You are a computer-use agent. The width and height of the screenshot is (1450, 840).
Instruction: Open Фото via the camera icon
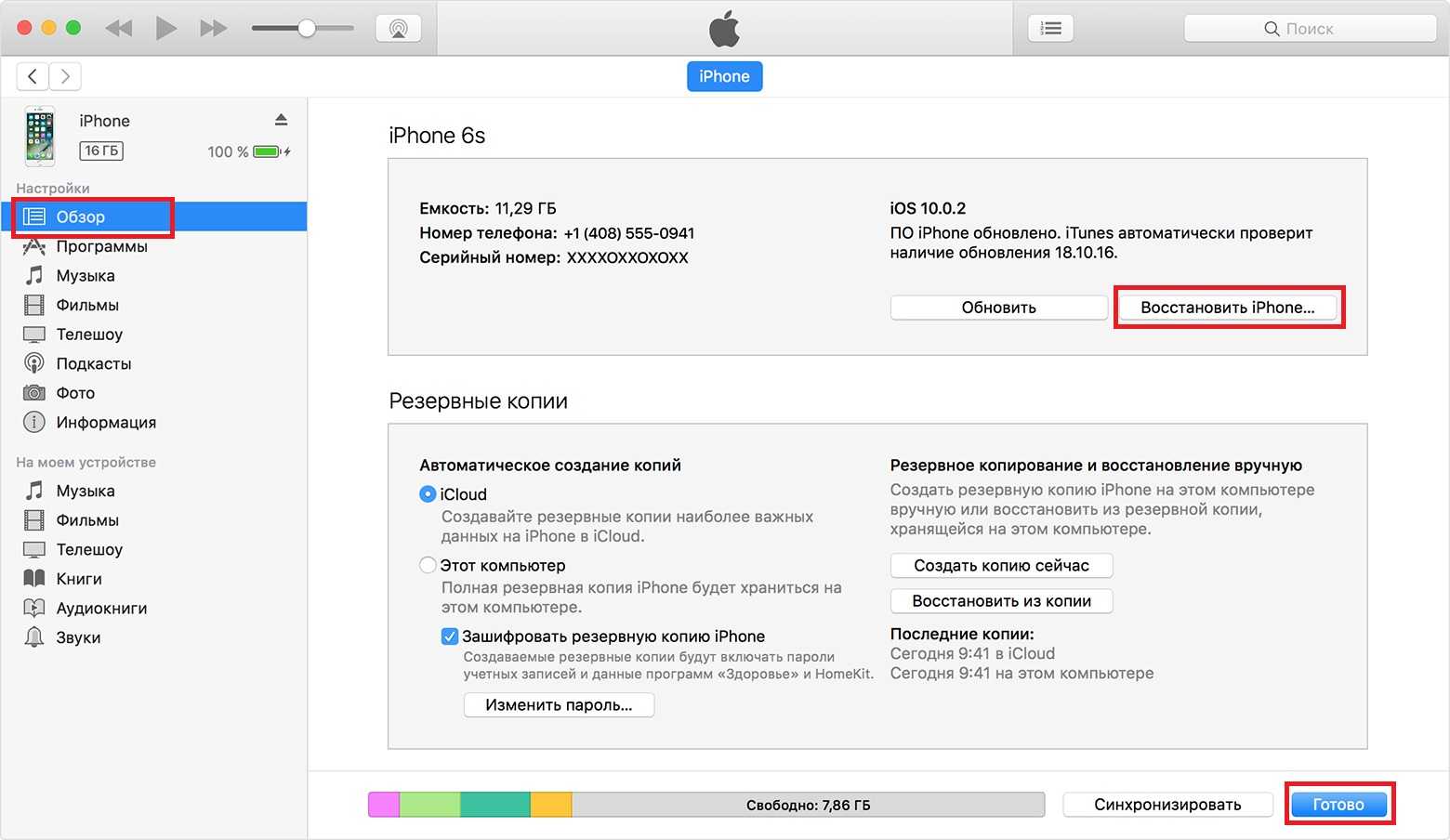point(34,393)
